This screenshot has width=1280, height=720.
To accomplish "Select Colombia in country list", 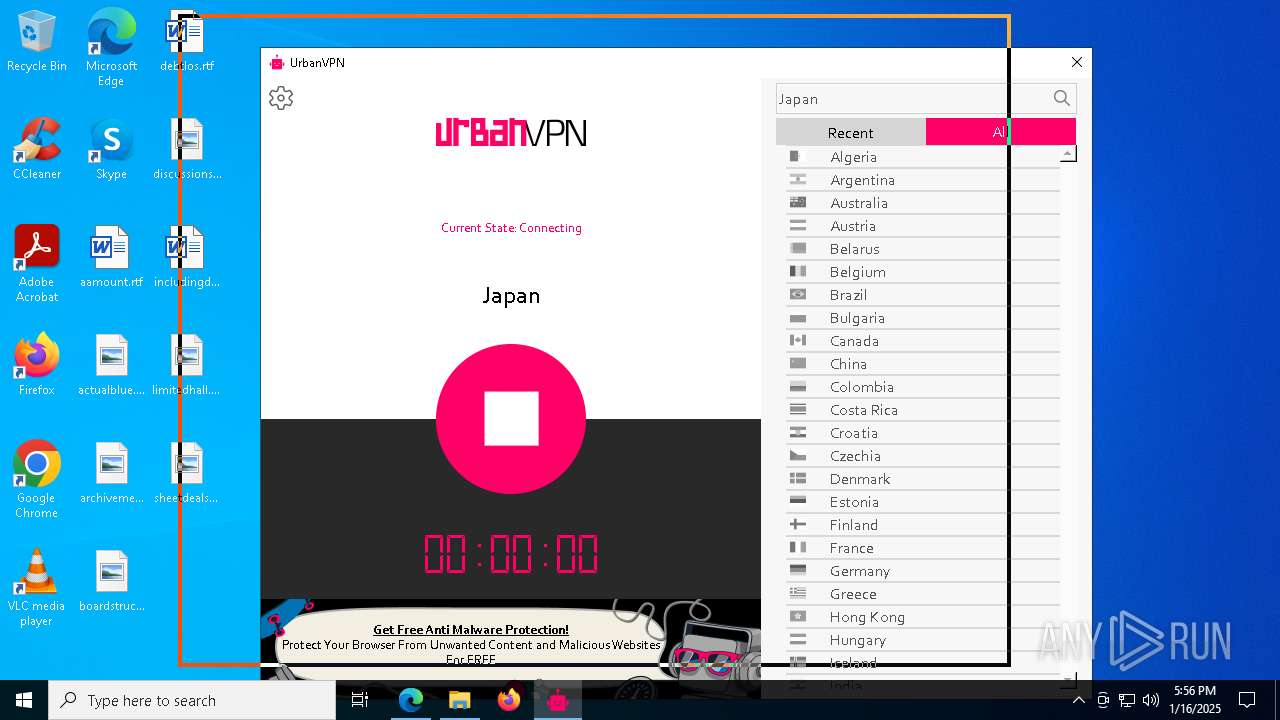I will (923, 387).
